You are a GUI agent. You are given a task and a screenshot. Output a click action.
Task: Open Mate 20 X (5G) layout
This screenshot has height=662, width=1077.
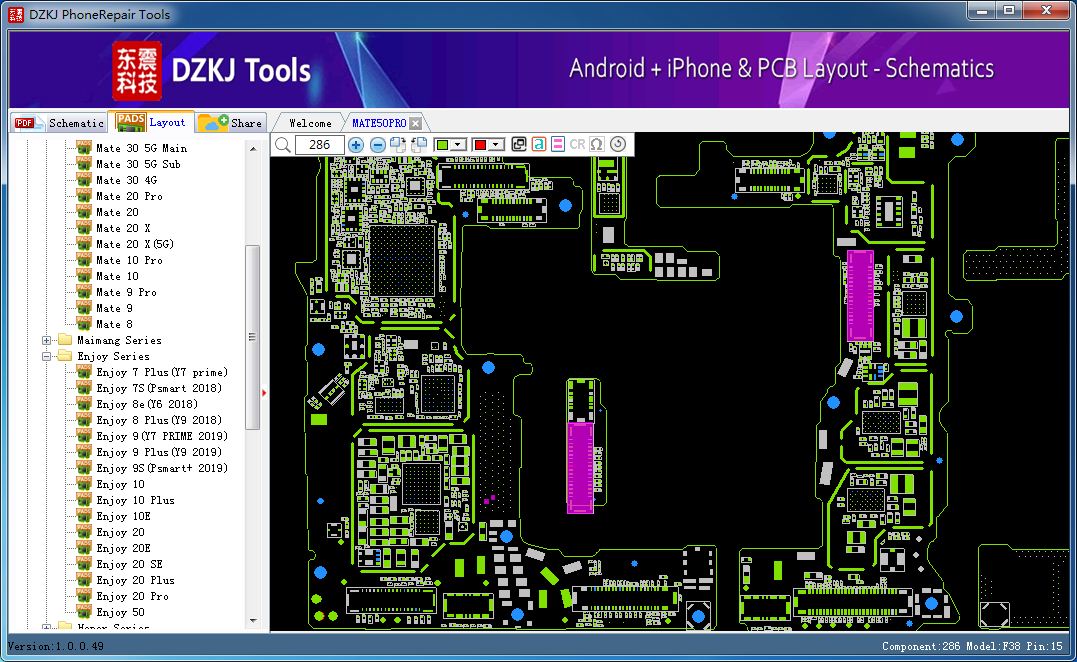135,244
